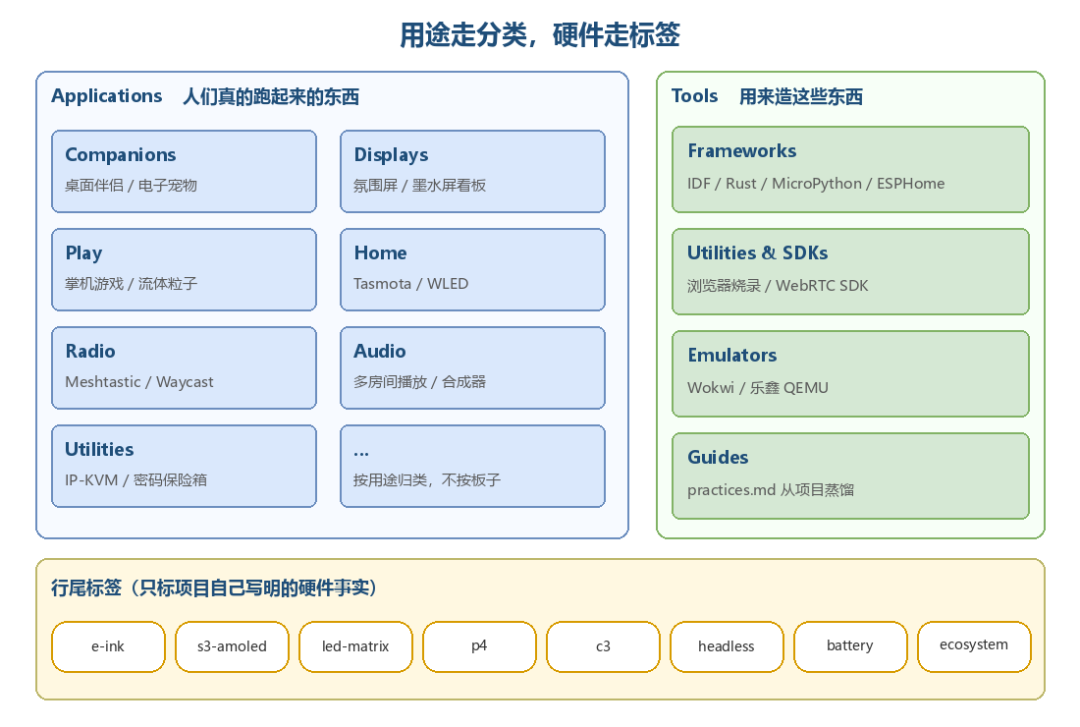The image size is (1080, 727).
Task: Click the Applications section heading
Action: pos(107,96)
